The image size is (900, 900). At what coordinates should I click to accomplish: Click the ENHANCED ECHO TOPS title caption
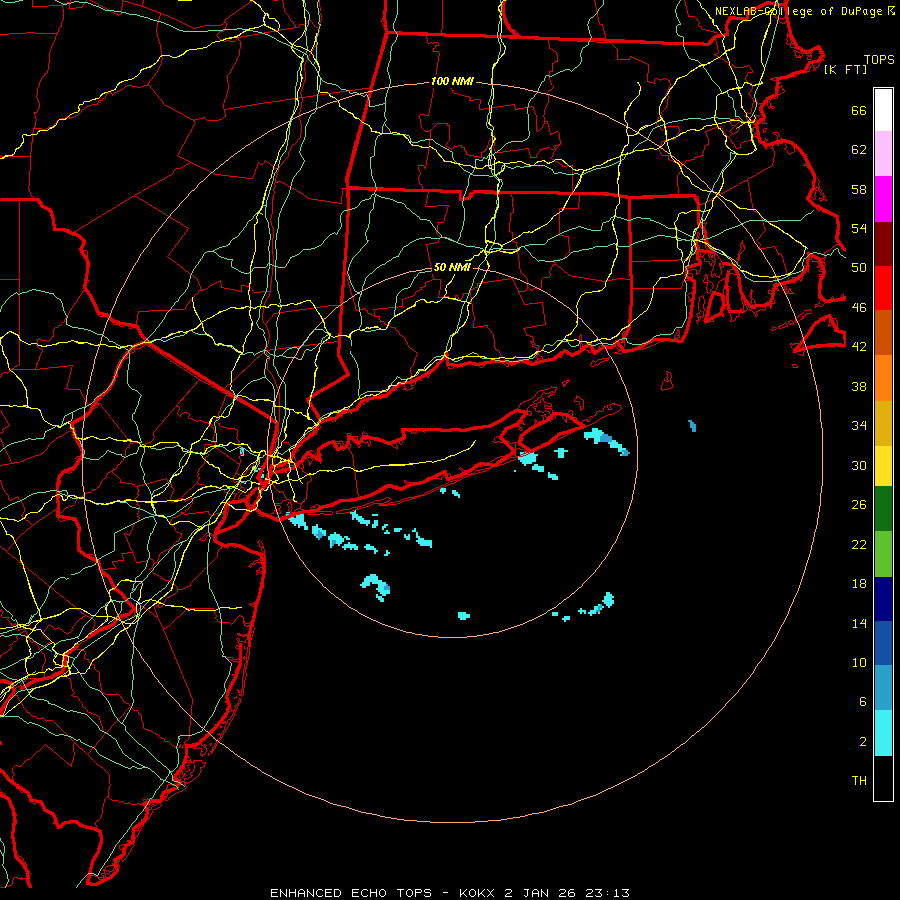[x=450, y=893]
